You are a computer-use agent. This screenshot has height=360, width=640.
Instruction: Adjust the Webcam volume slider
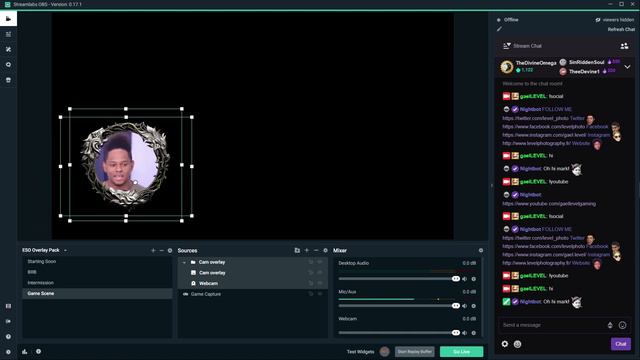point(399,333)
